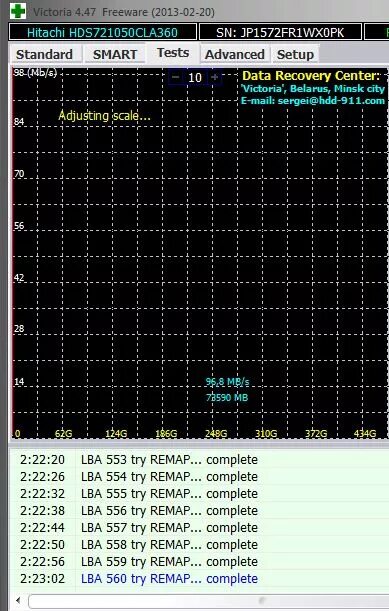Screen dimensions: 389x611
Task: Click the 2:22:20 log timestamp
Action: tap(42, 460)
